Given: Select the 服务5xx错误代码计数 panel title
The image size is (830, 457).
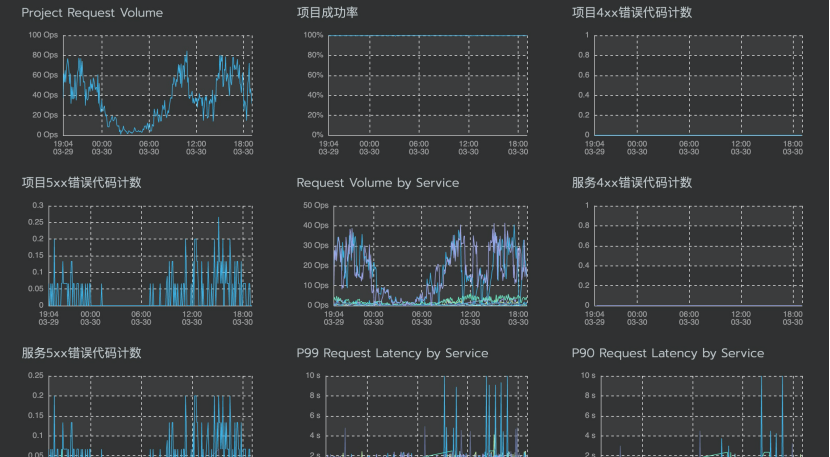Looking at the screenshot, I should point(81,353).
